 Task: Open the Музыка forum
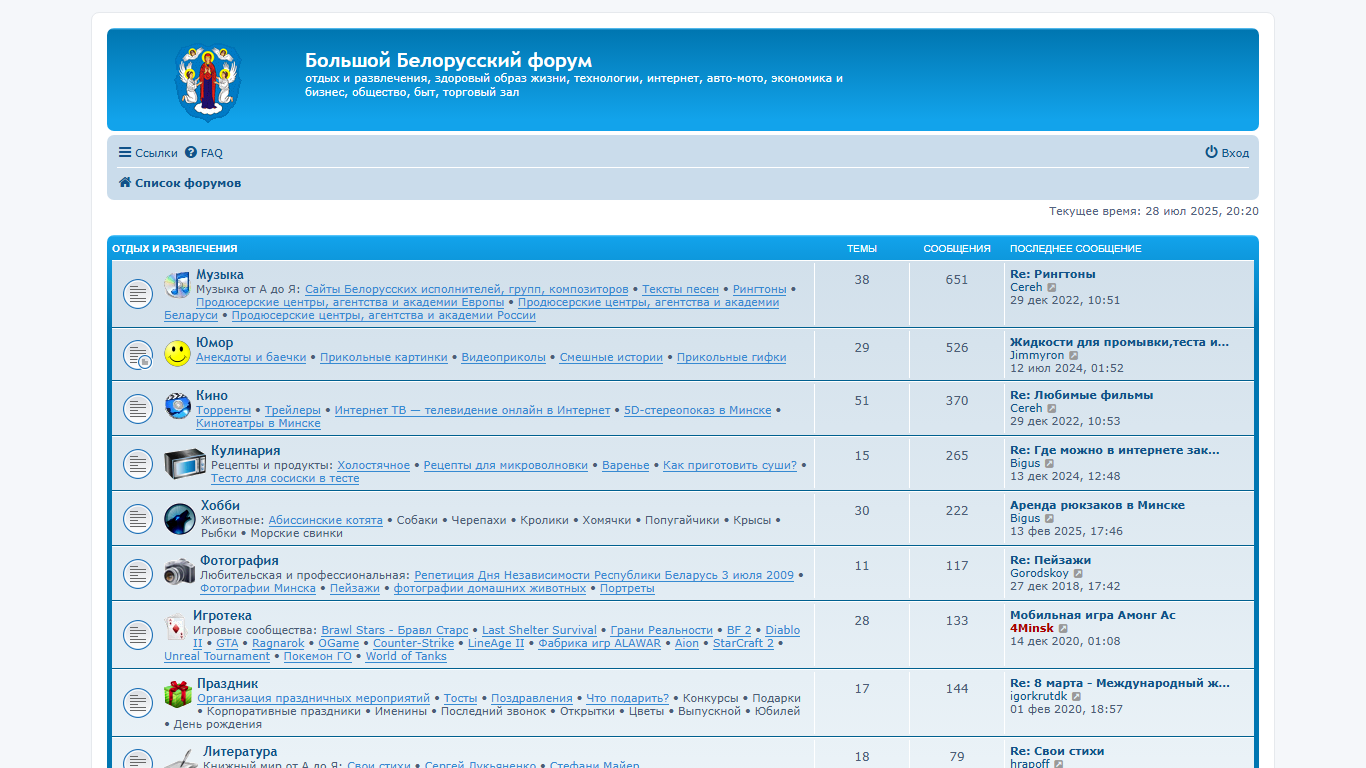[220, 275]
